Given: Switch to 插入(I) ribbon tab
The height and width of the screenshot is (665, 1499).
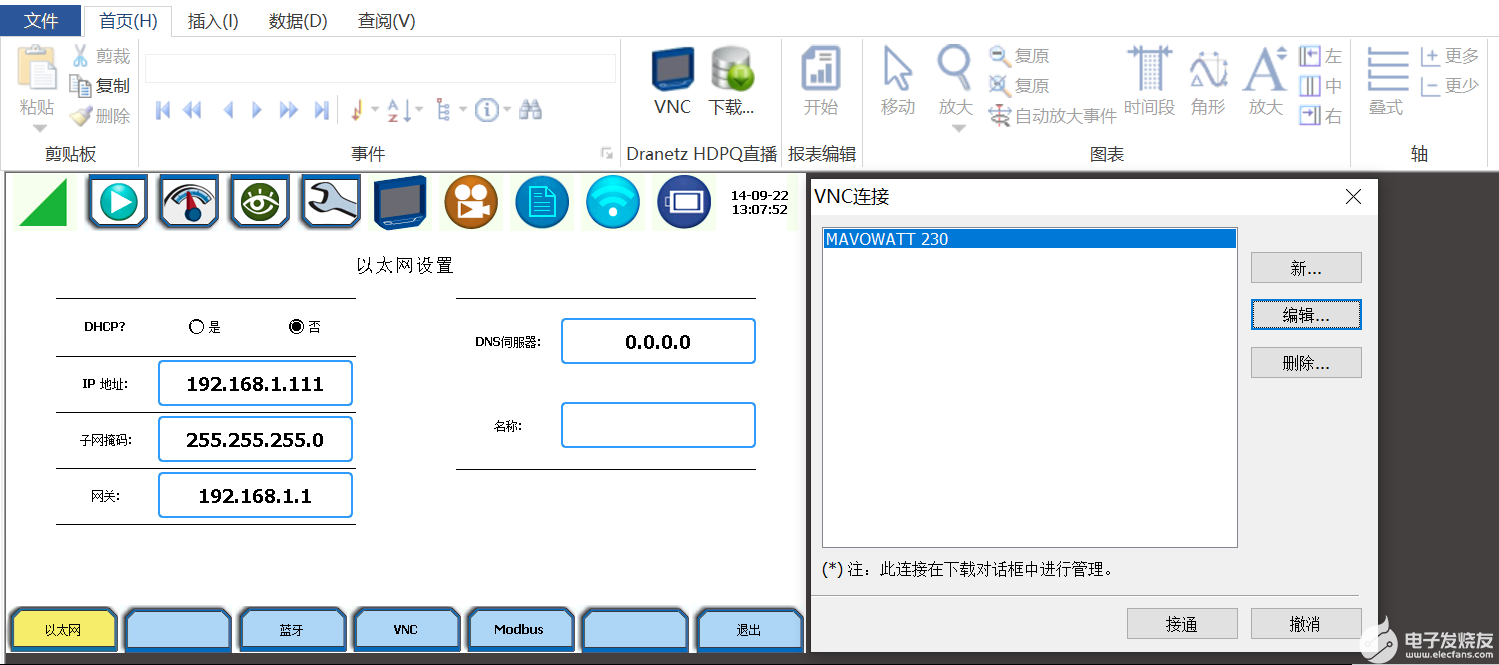Looking at the screenshot, I should coord(213,20).
